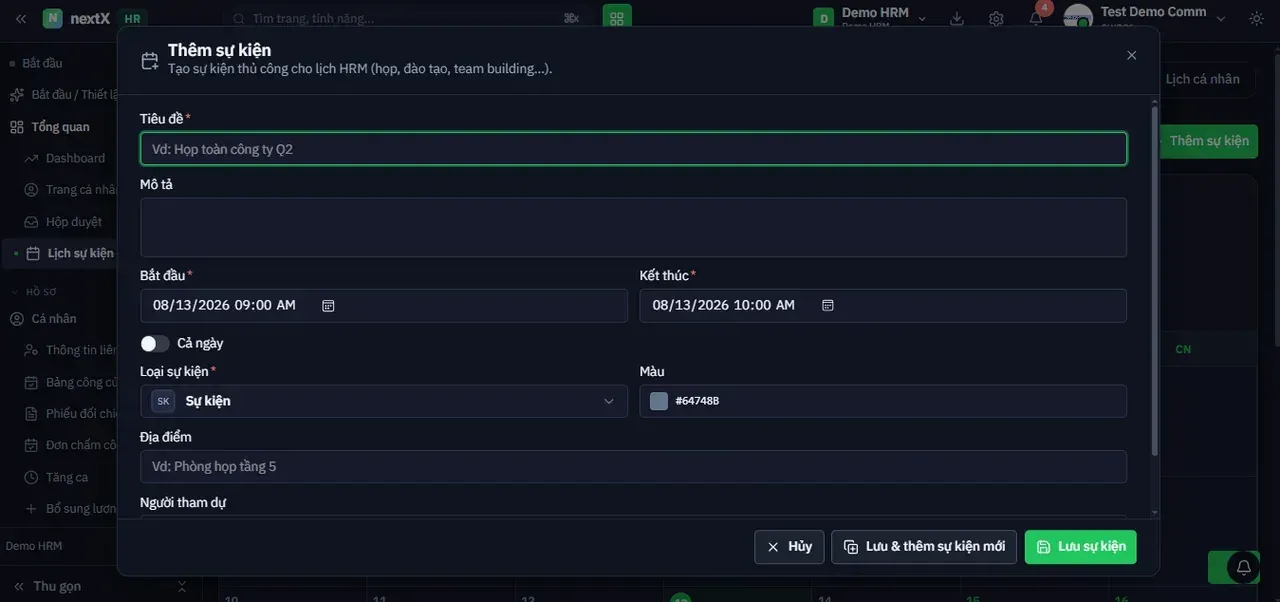Focus the Tiêu đề input field
This screenshot has height=602, width=1280.
click(x=633, y=149)
